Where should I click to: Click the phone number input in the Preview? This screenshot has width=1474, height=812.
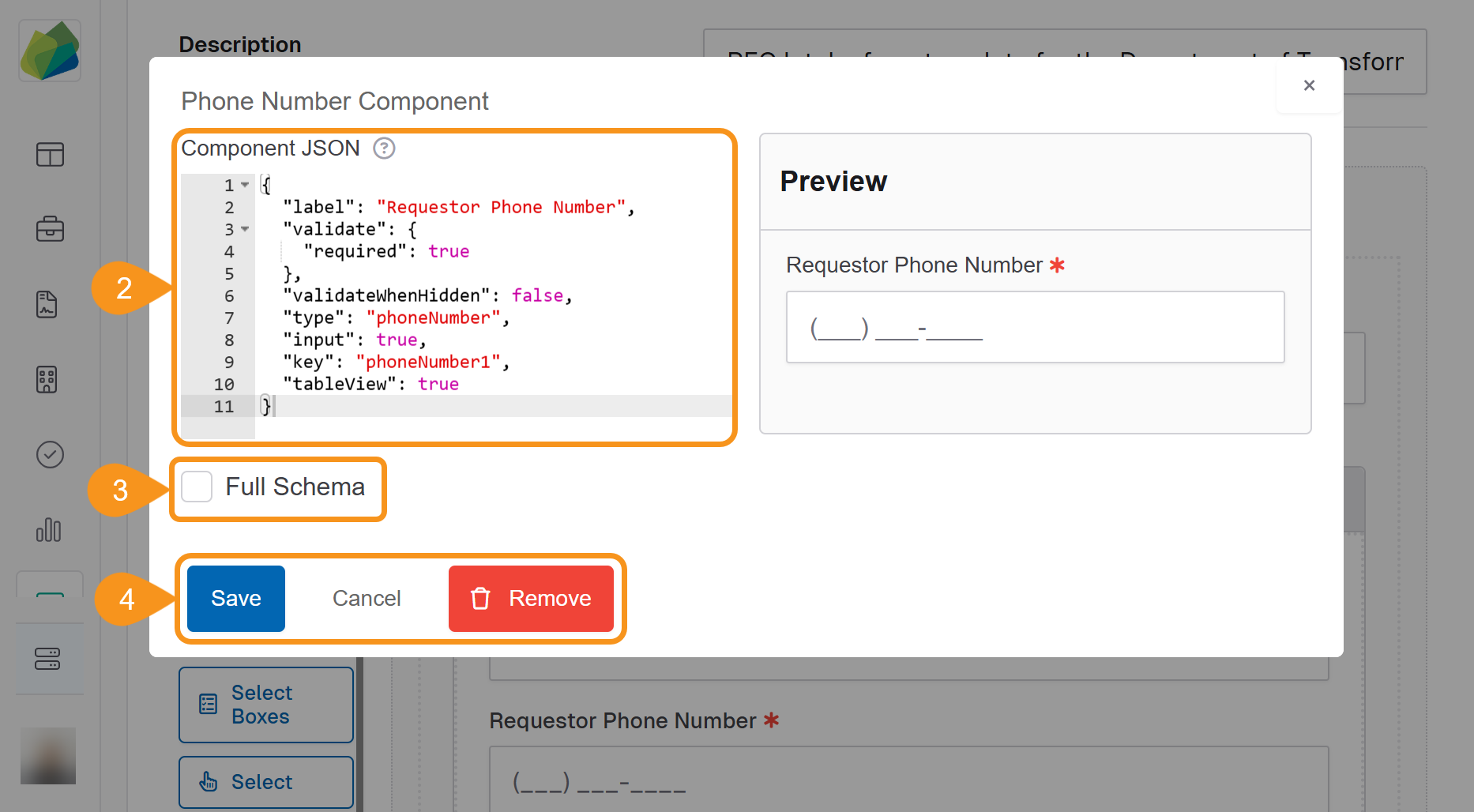(x=1035, y=327)
